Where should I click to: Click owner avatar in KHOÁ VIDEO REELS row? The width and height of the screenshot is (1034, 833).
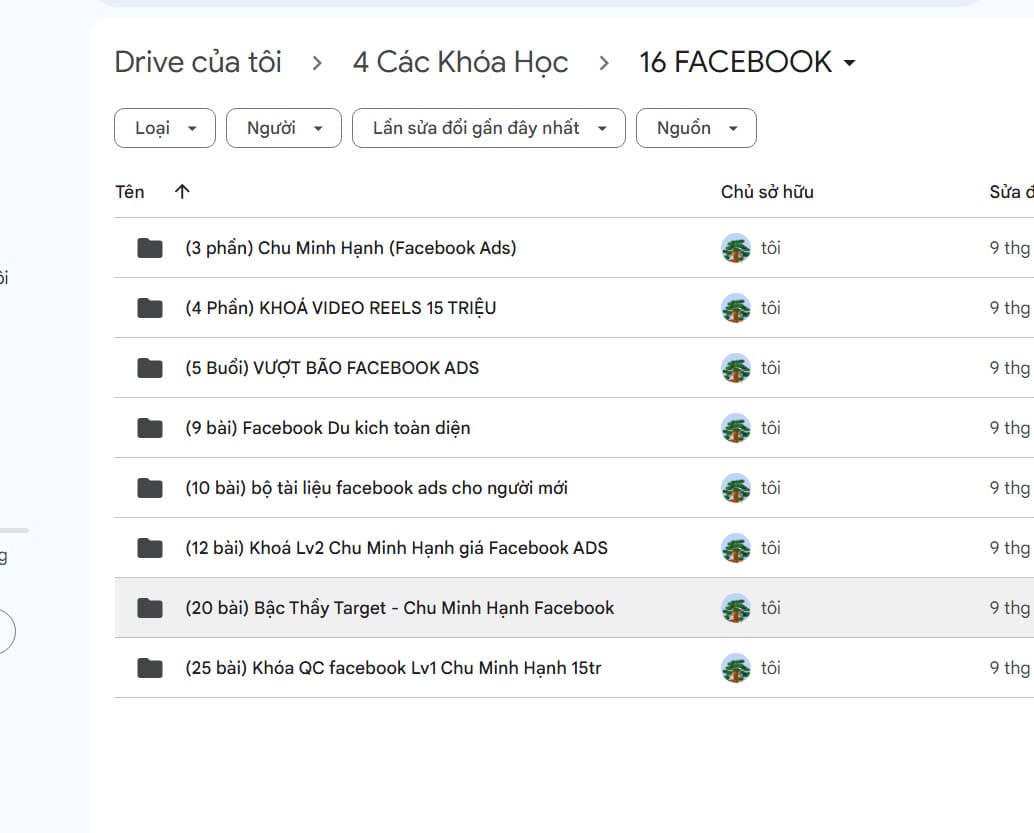coord(736,308)
